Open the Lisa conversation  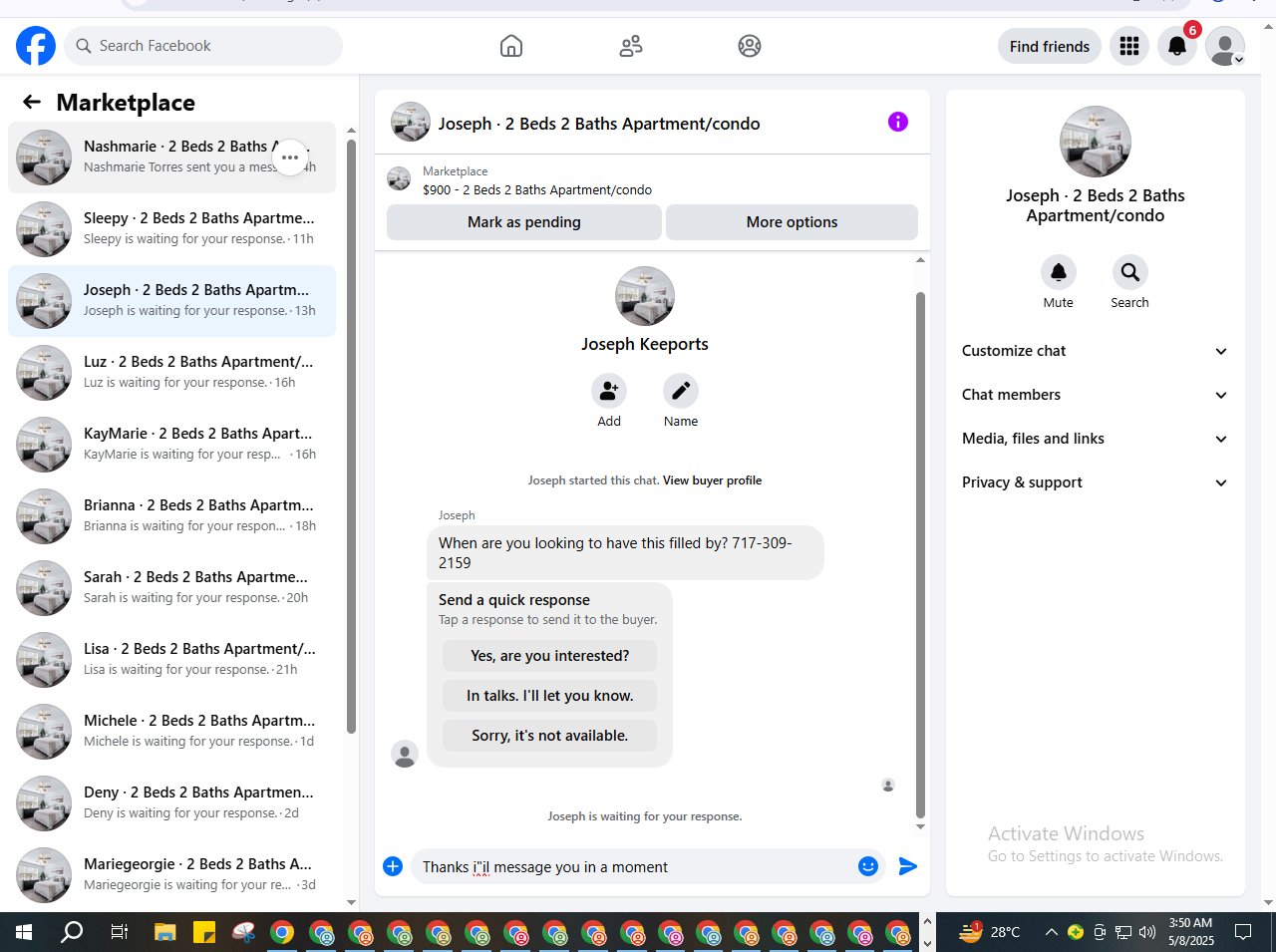[171, 660]
